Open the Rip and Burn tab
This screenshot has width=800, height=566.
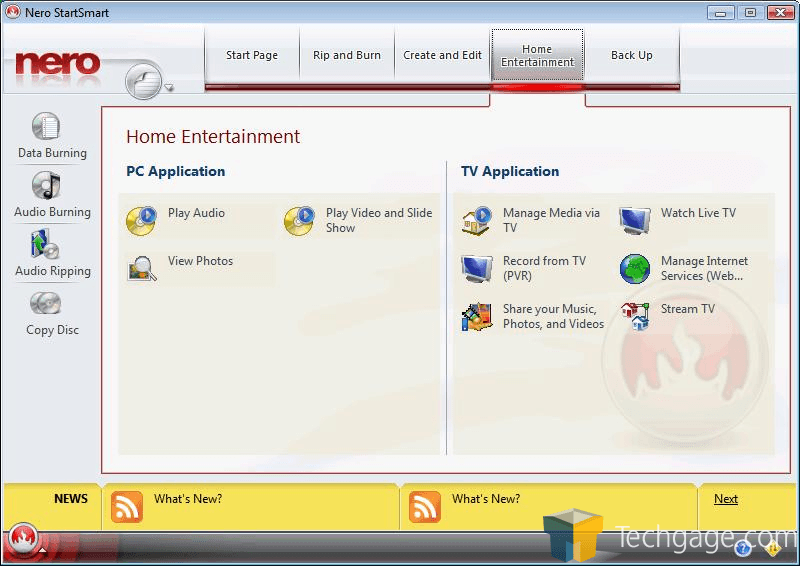pyautogui.click(x=347, y=55)
